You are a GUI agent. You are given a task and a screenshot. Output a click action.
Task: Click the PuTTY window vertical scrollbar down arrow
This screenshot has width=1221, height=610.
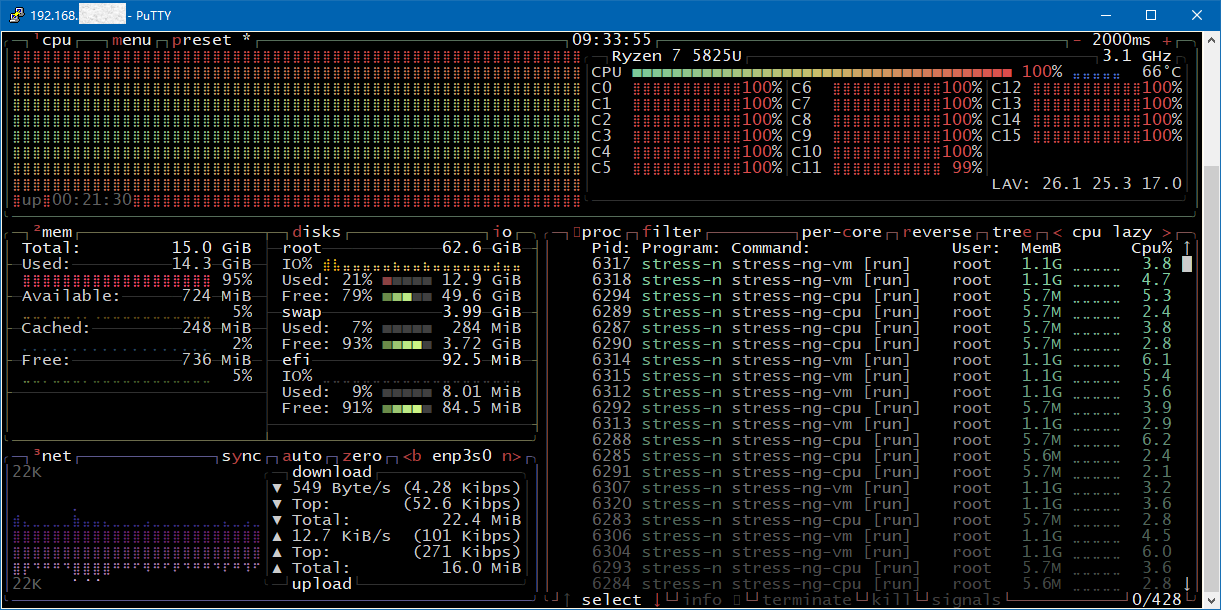tap(1211, 600)
